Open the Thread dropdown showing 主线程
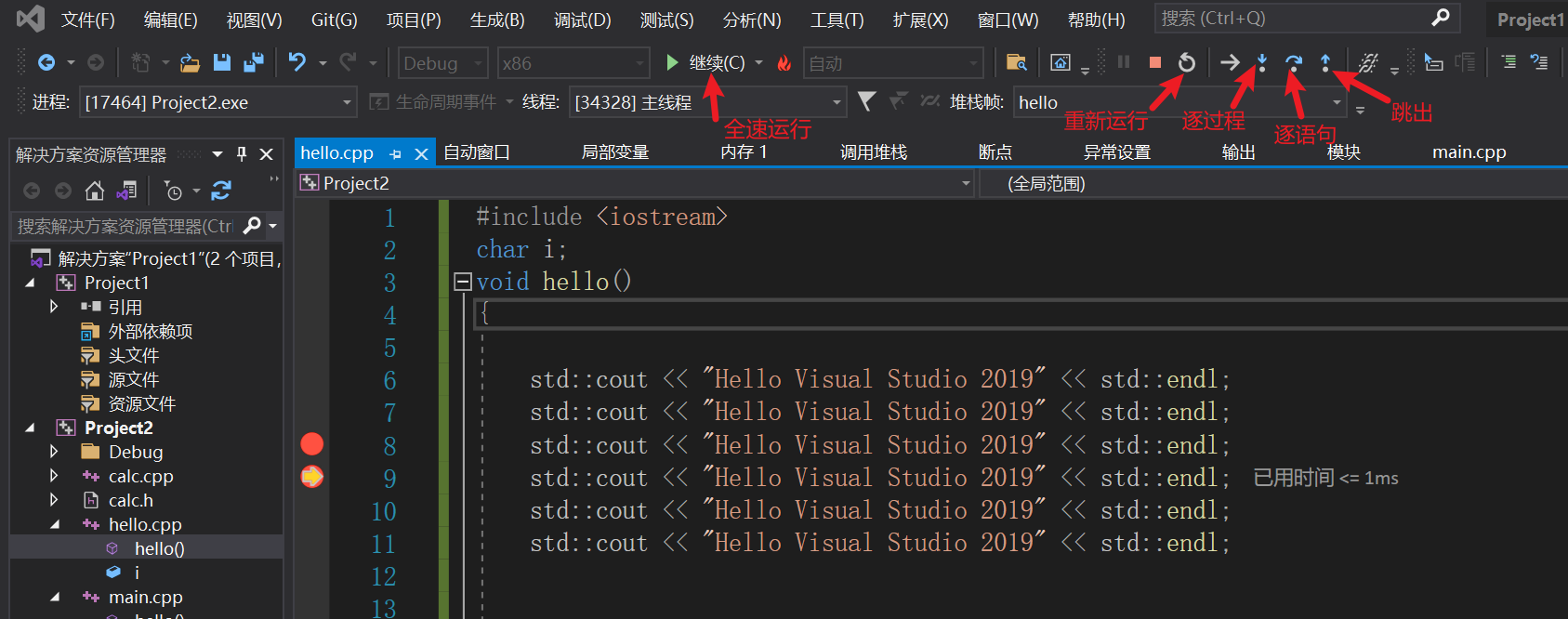The image size is (1568, 619). pyautogui.click(x=707, y=102)
